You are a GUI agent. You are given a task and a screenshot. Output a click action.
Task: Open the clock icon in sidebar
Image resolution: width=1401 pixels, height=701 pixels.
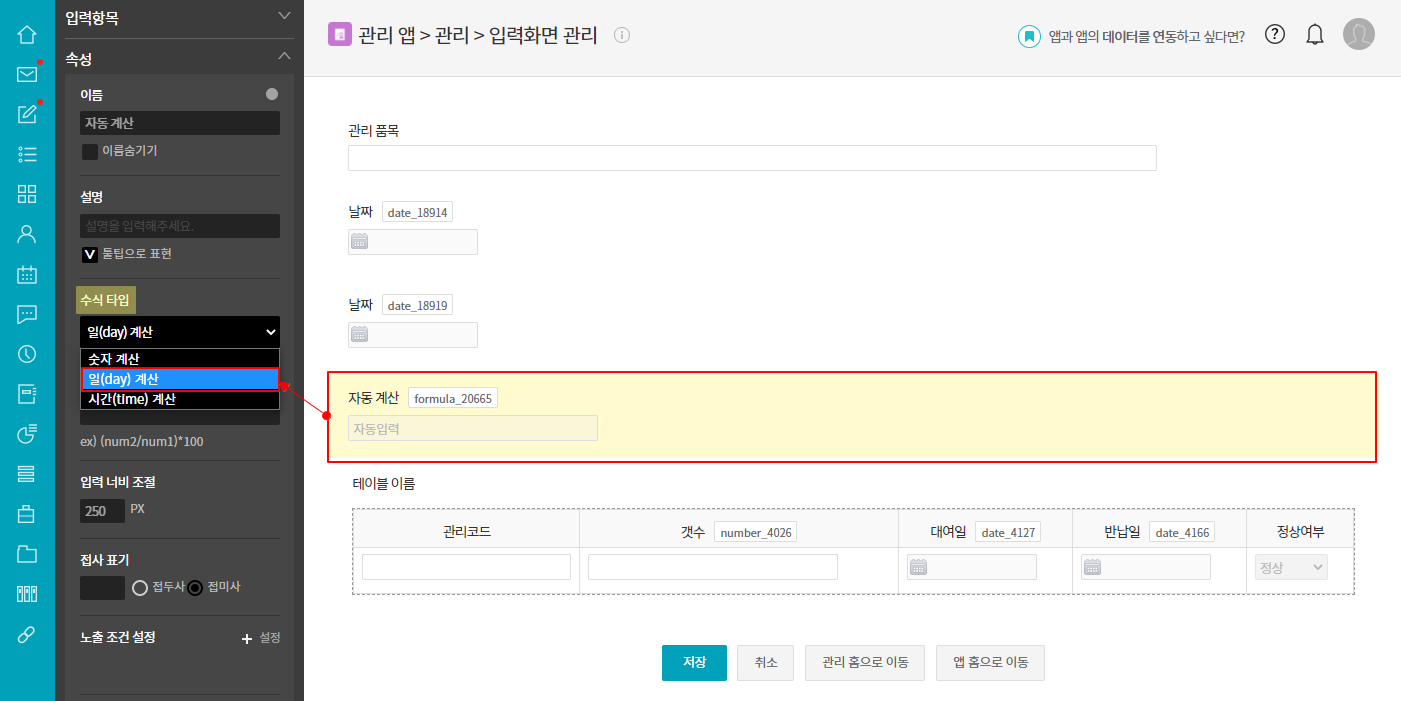27,354
